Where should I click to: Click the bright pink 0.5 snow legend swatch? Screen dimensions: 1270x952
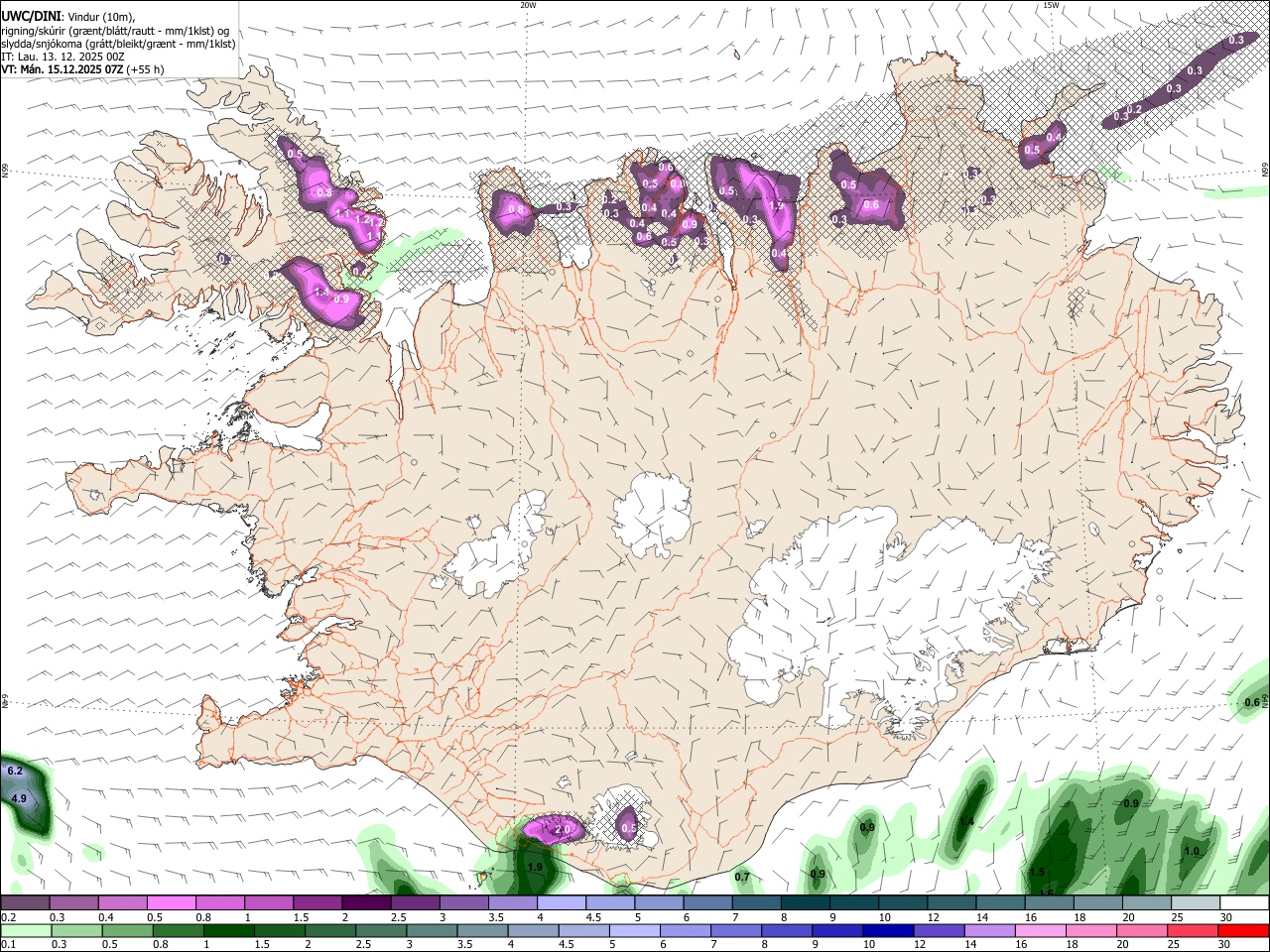[171, 903]
